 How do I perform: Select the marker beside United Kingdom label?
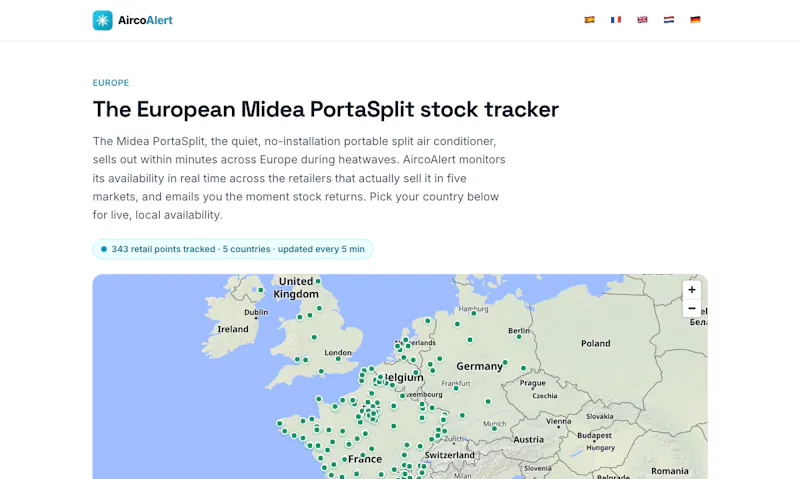click(318, 281)
